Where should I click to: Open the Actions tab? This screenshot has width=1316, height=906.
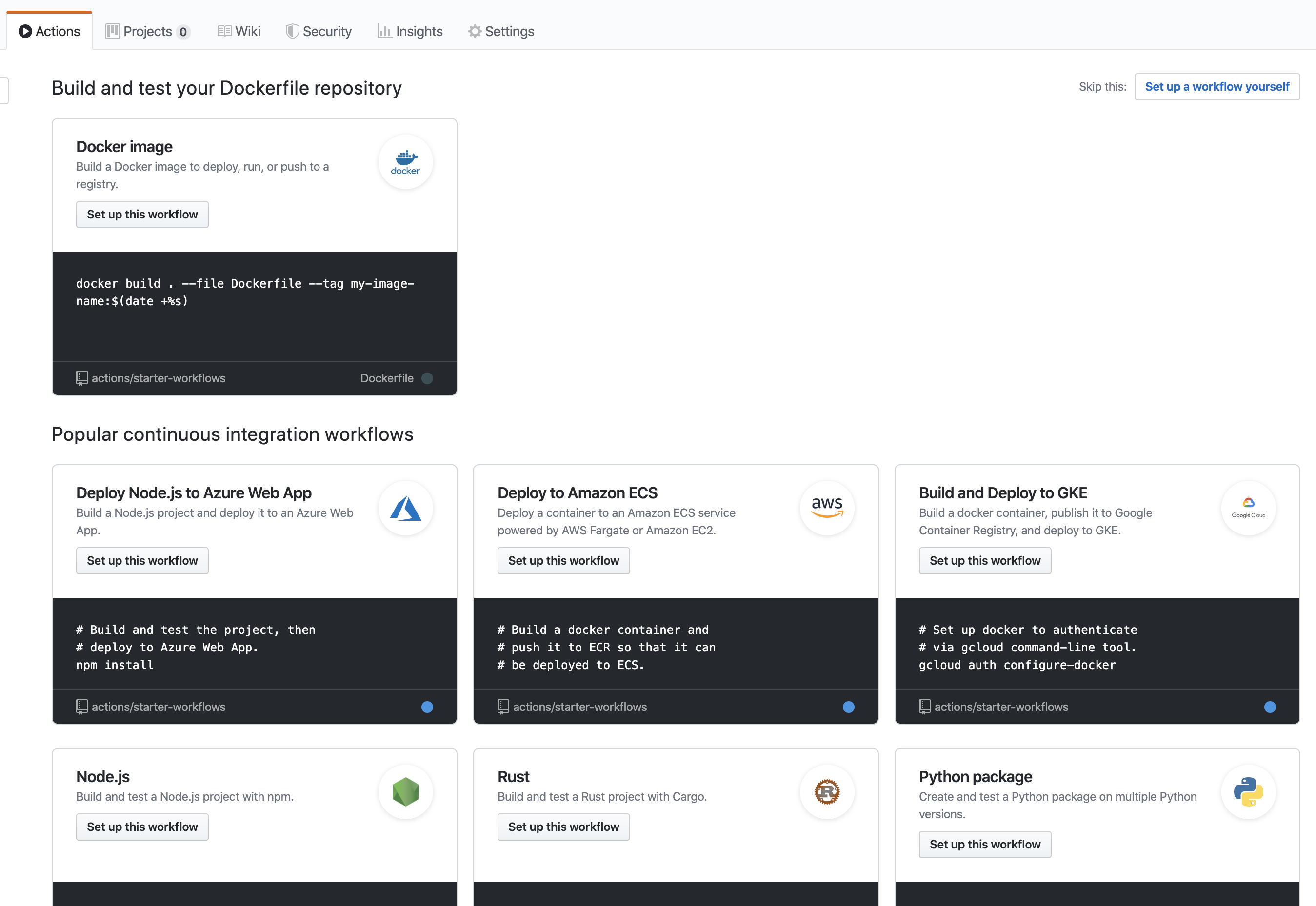[x=49, y=31]
